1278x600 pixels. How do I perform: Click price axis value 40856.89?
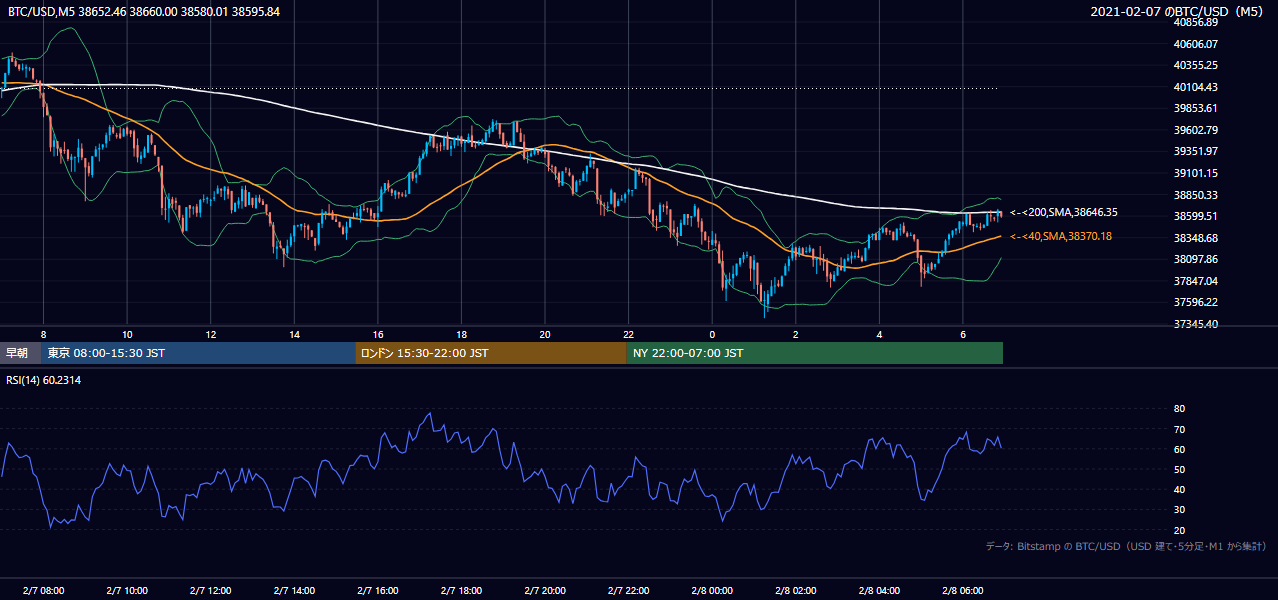pyautogui.click(x=1195, y=22)
